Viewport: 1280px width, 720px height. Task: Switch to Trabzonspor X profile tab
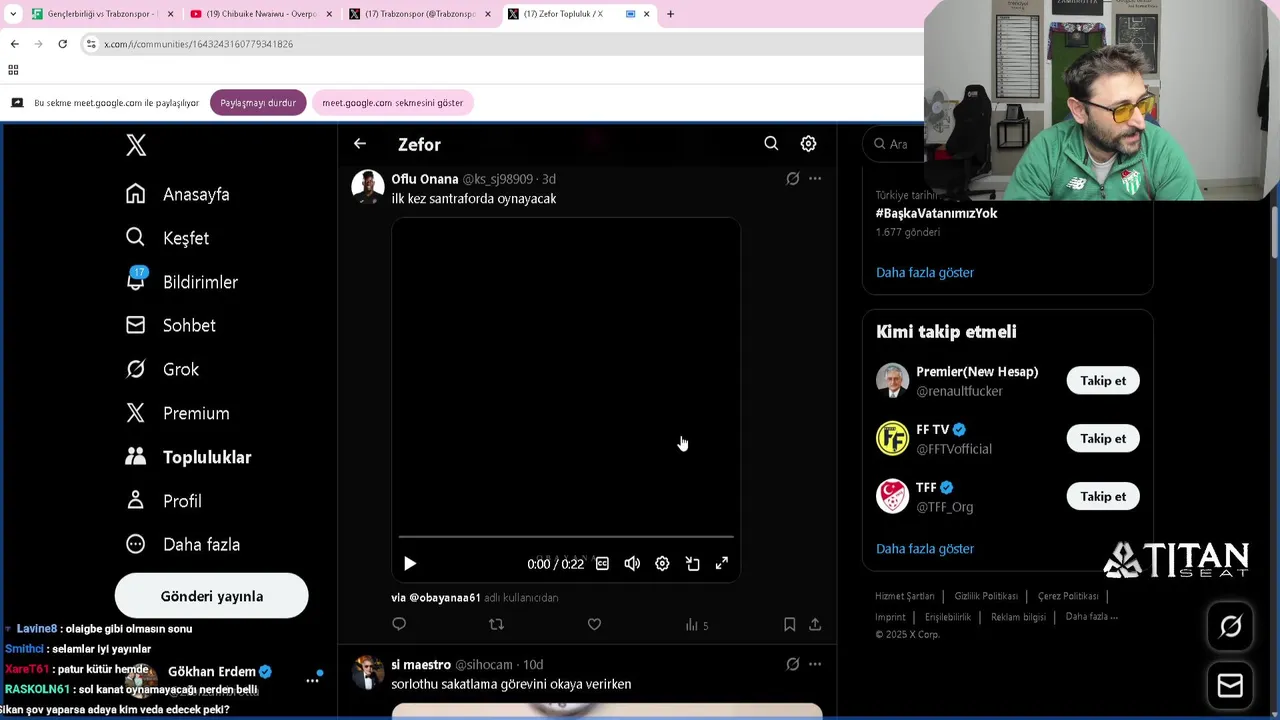pos(420,14)
